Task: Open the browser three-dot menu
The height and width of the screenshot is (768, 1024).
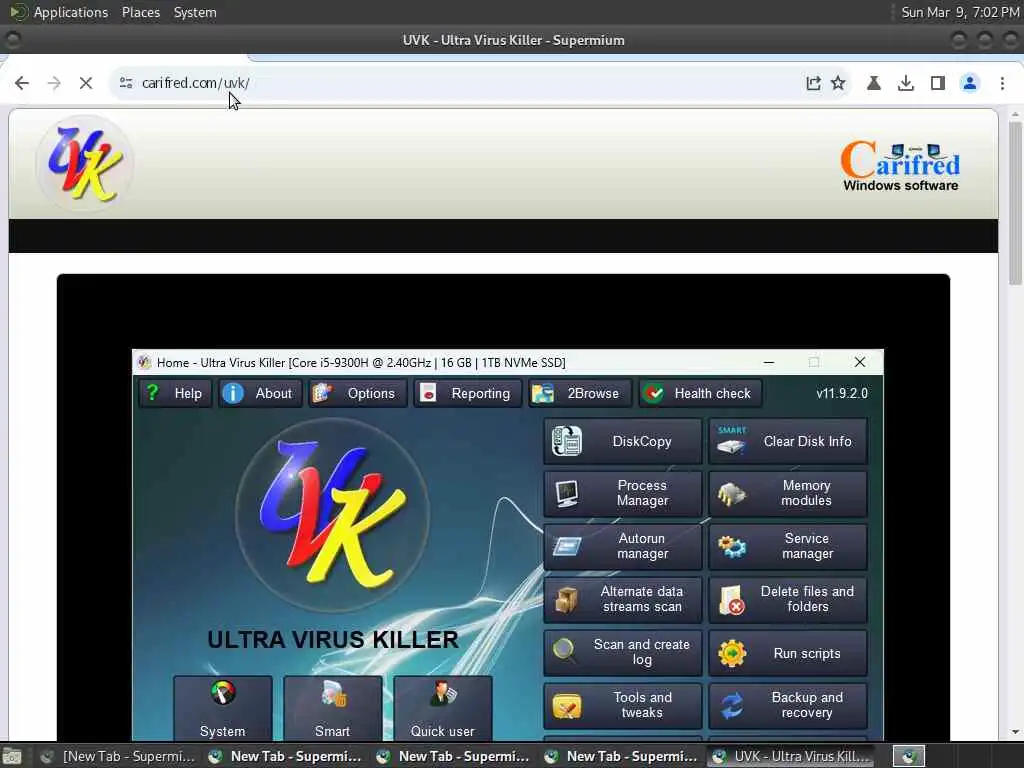Action: pyautogui.click(x=1002, y=83)
